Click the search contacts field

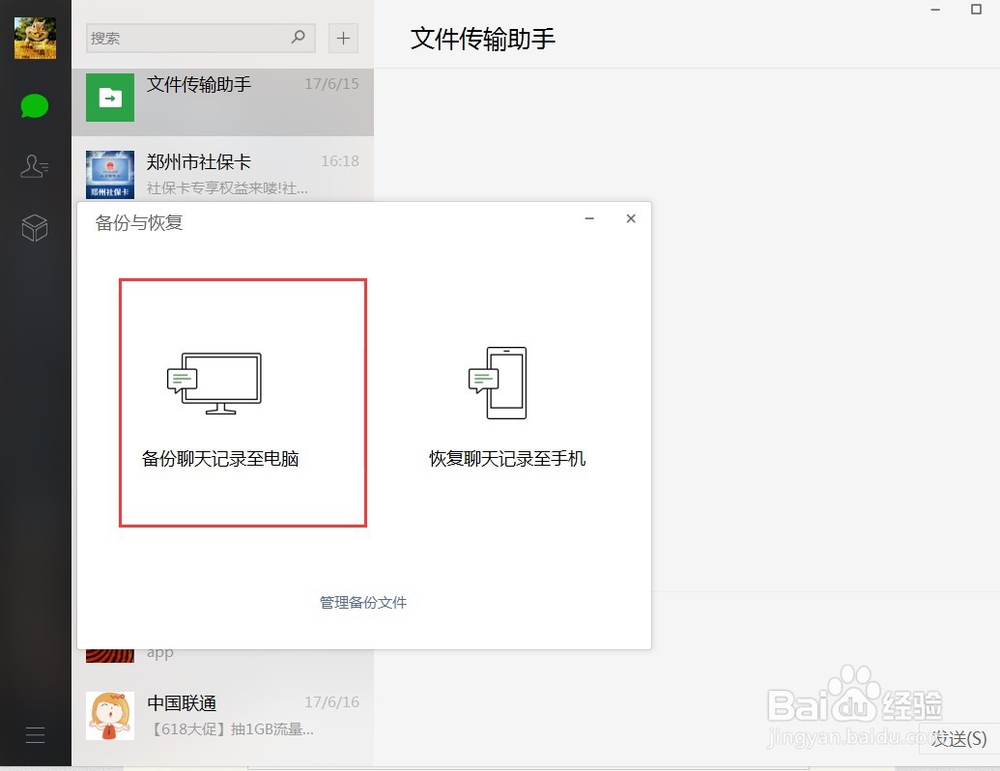pyautogui.click(x=200, y=38)
